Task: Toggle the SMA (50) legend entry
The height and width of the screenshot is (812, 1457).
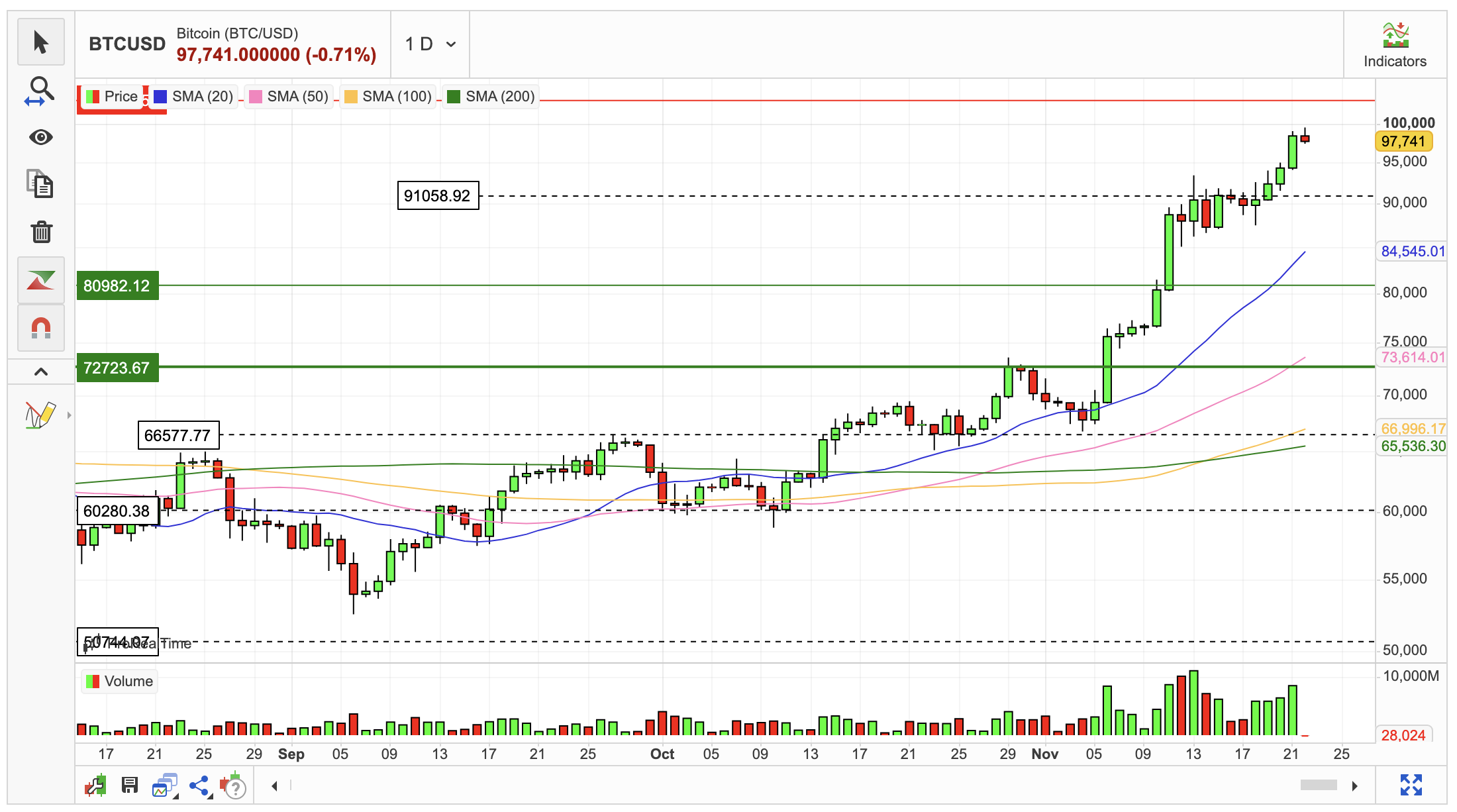Action: click(x=289, y=97)
